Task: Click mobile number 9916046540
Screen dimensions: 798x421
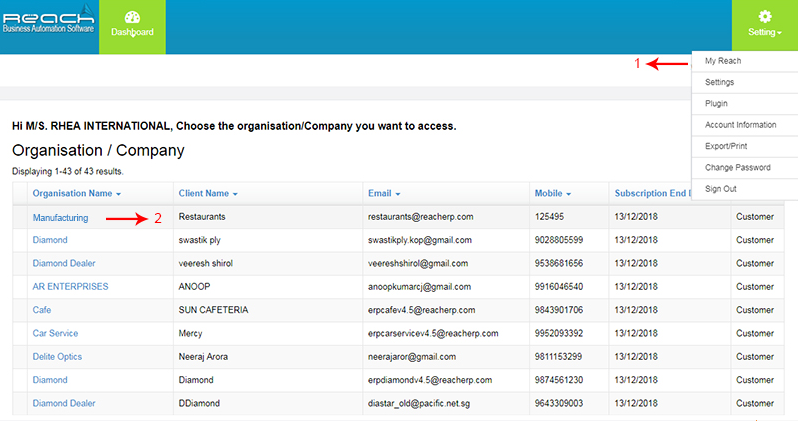Action: point(559,287)
